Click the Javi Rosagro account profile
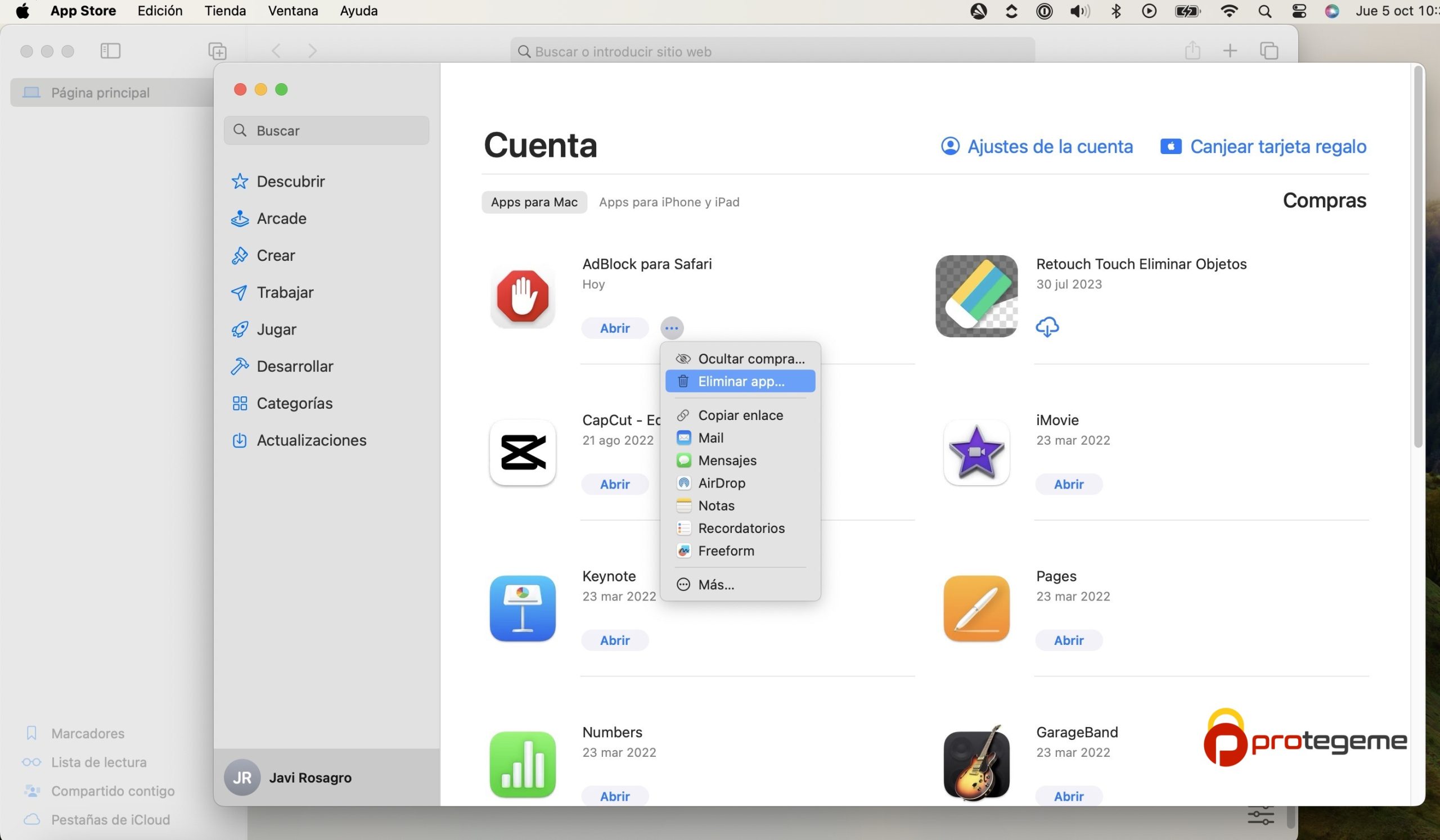 (326, 778)
